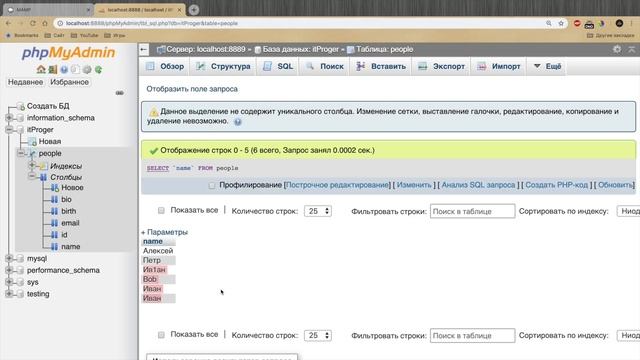Reload the browser page
The width and height of the screenshot is (640, 360).
click(x=33, y=23)
